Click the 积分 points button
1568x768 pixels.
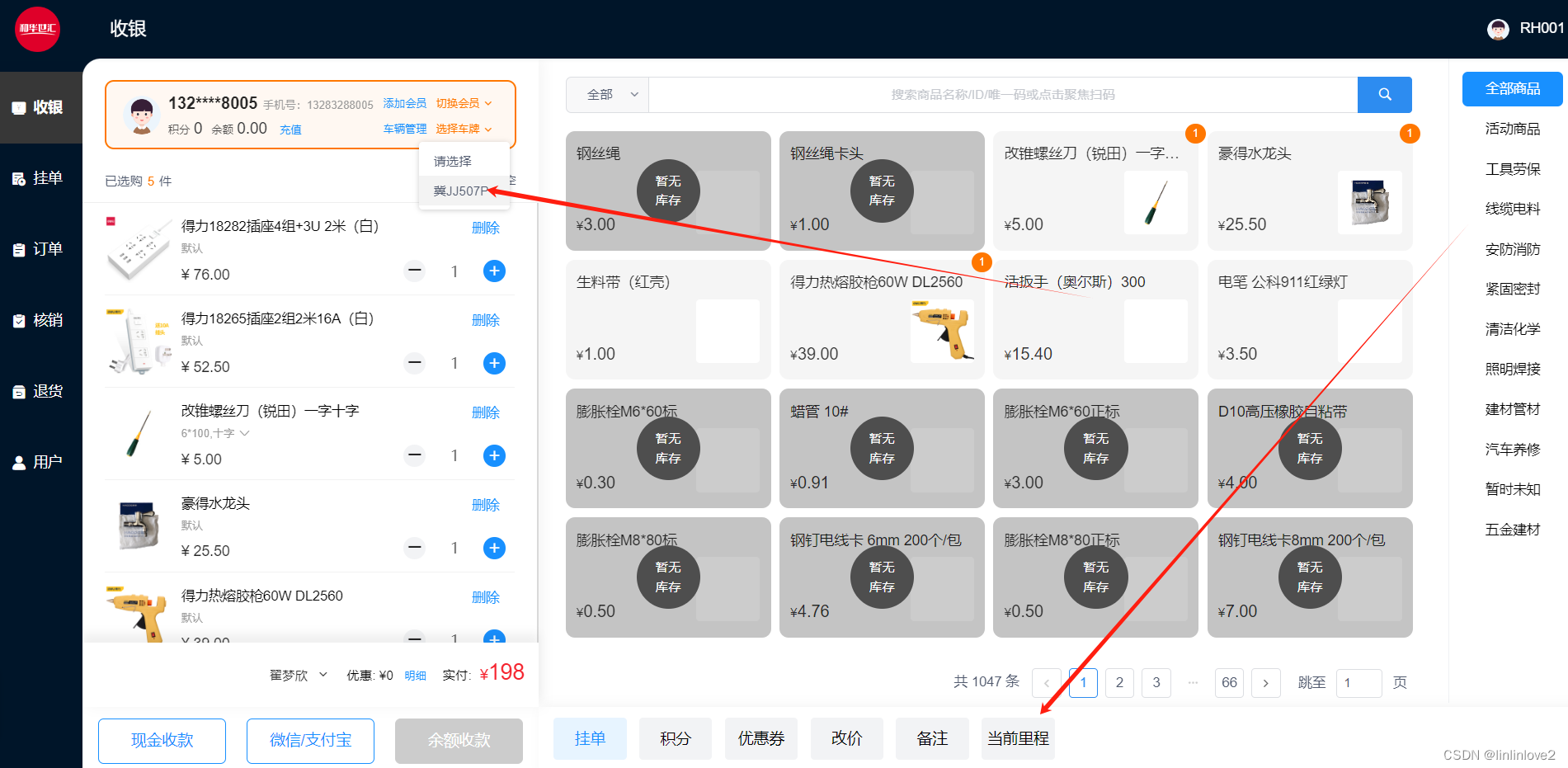676,738
